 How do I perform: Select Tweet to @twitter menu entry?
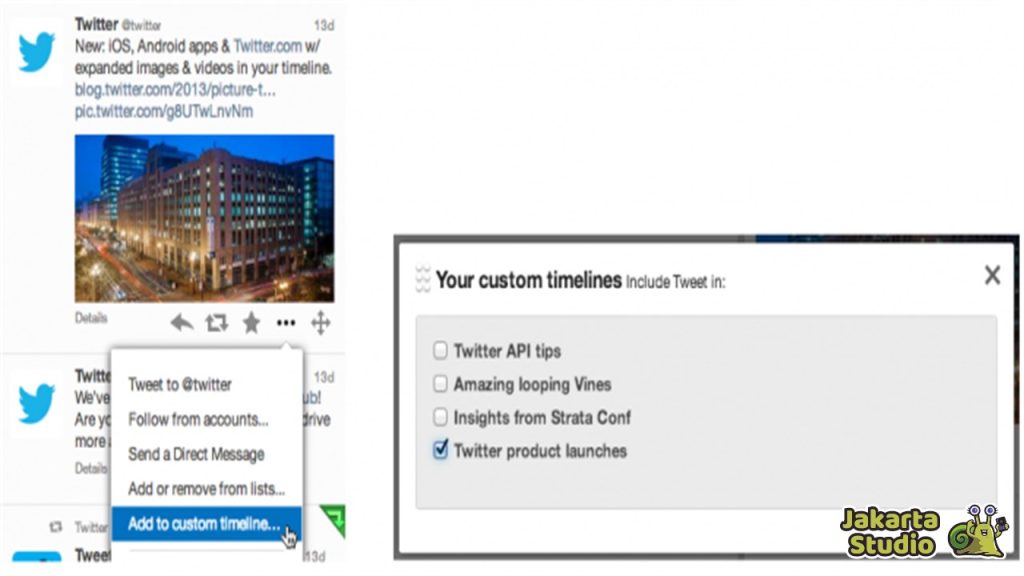click(180, 385)
